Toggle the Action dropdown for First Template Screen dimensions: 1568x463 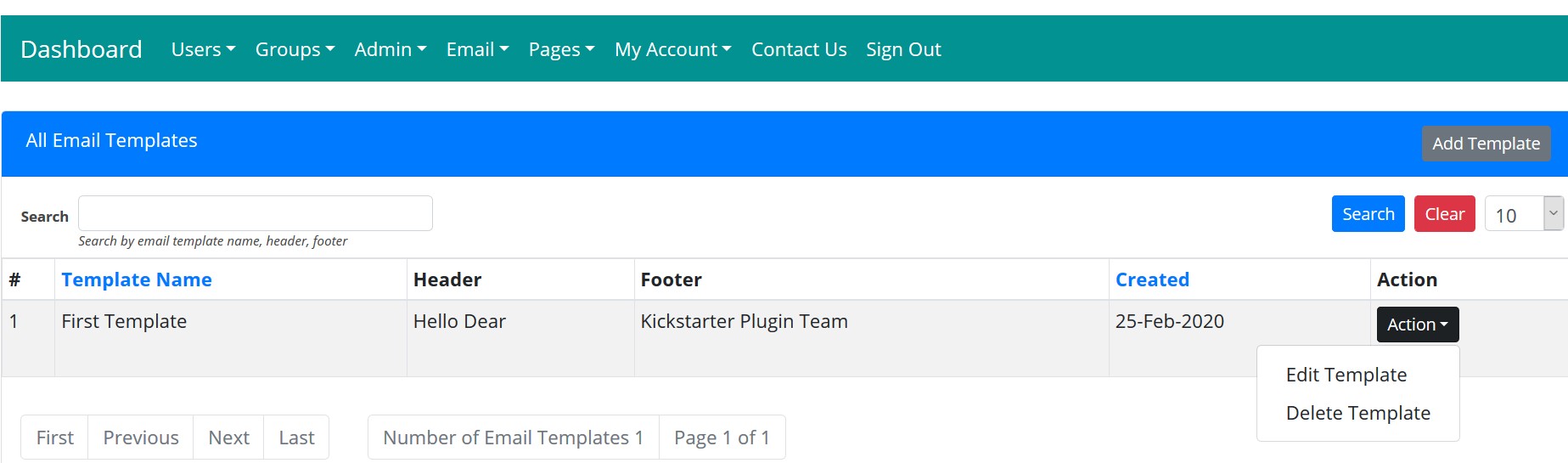tap(1417, 325)
